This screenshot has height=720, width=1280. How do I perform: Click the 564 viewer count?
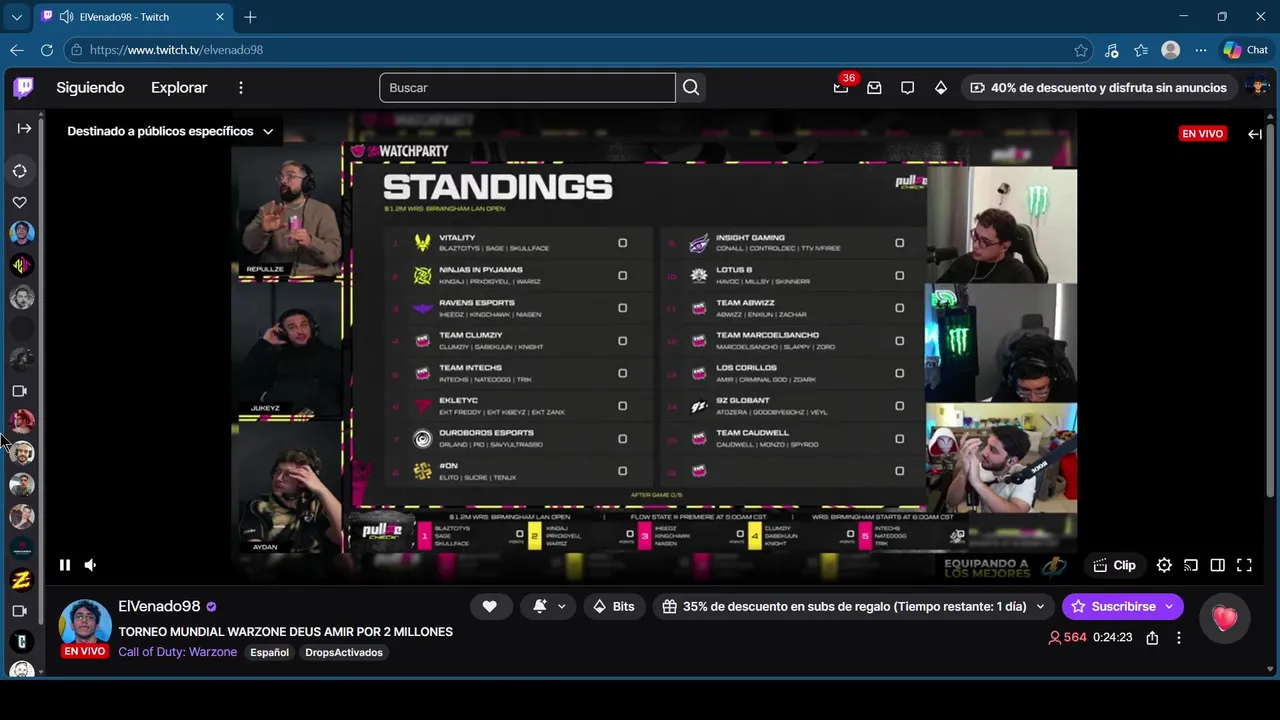click(1067, 637)
